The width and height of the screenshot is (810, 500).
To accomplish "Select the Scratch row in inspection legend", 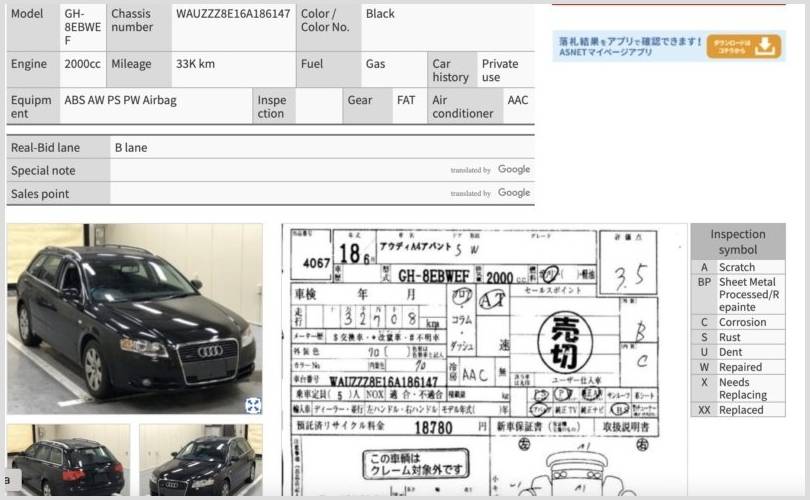I will (737, 268).
